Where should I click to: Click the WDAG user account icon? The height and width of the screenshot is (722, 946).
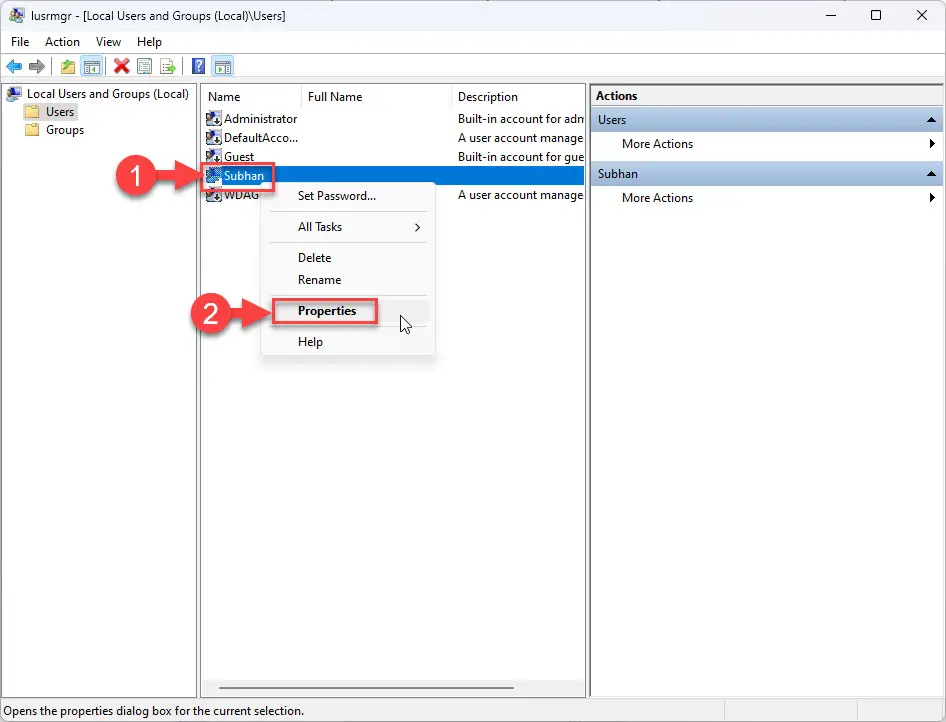[214, 195]
